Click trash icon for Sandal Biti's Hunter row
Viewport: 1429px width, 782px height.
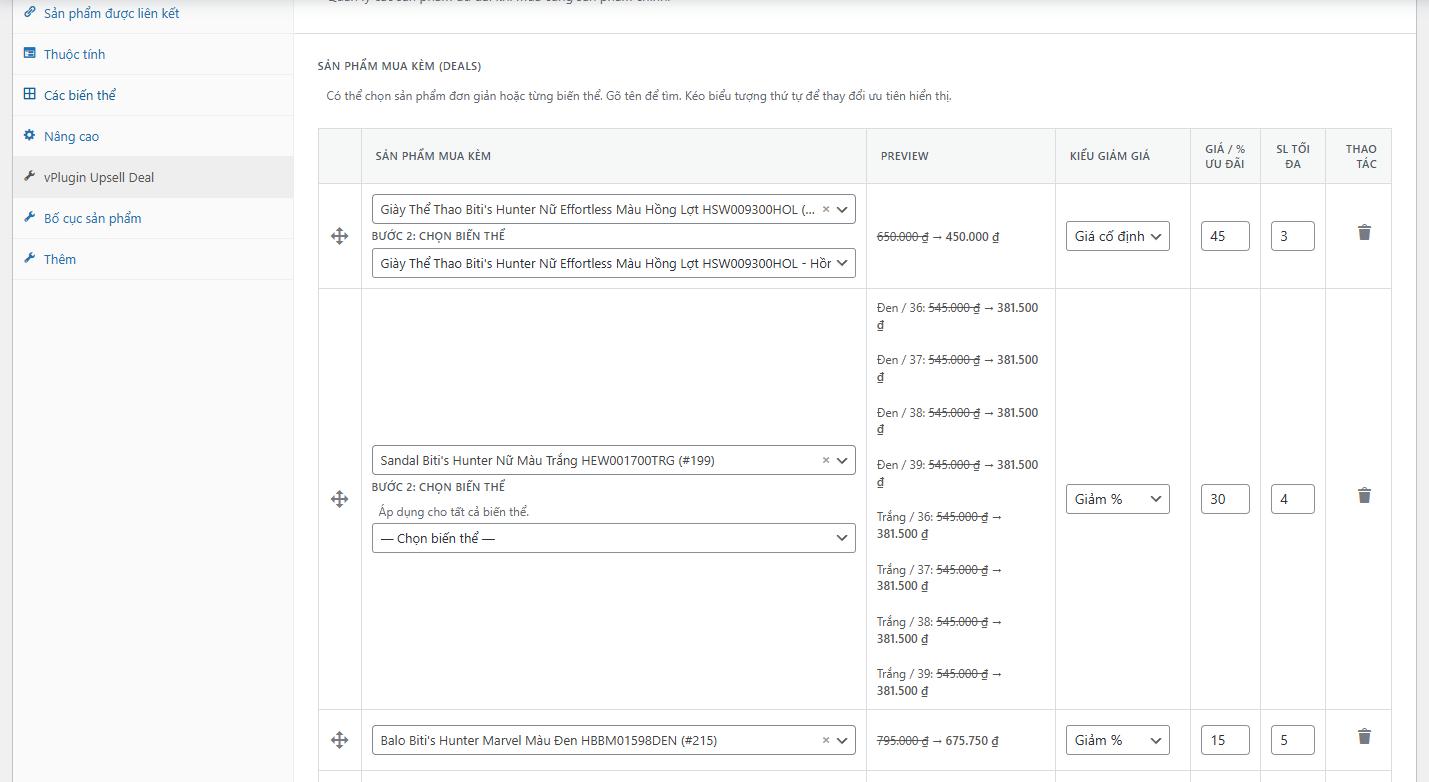[1364, 496]
